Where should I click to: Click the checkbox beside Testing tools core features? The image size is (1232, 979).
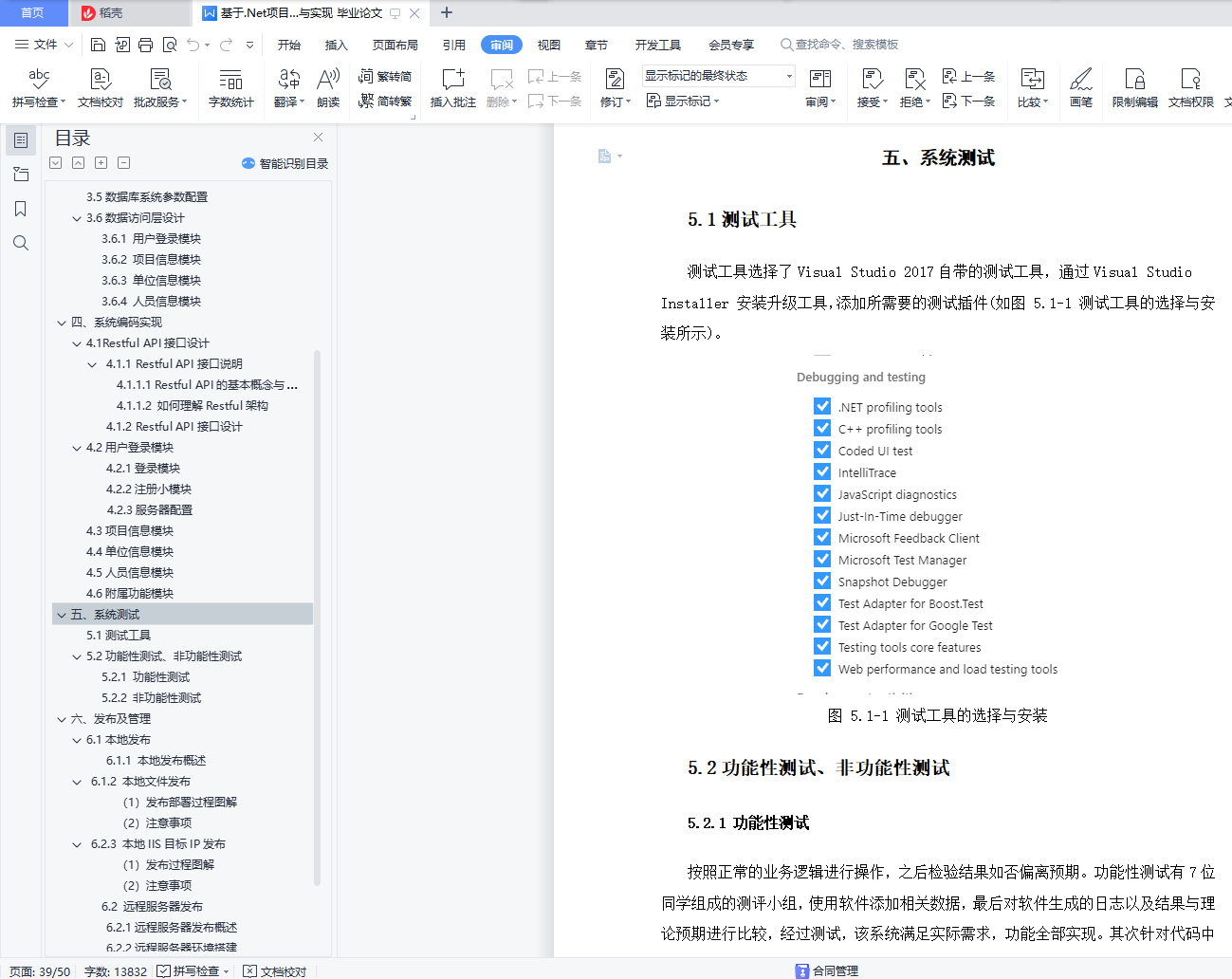[x=822, y=646]
